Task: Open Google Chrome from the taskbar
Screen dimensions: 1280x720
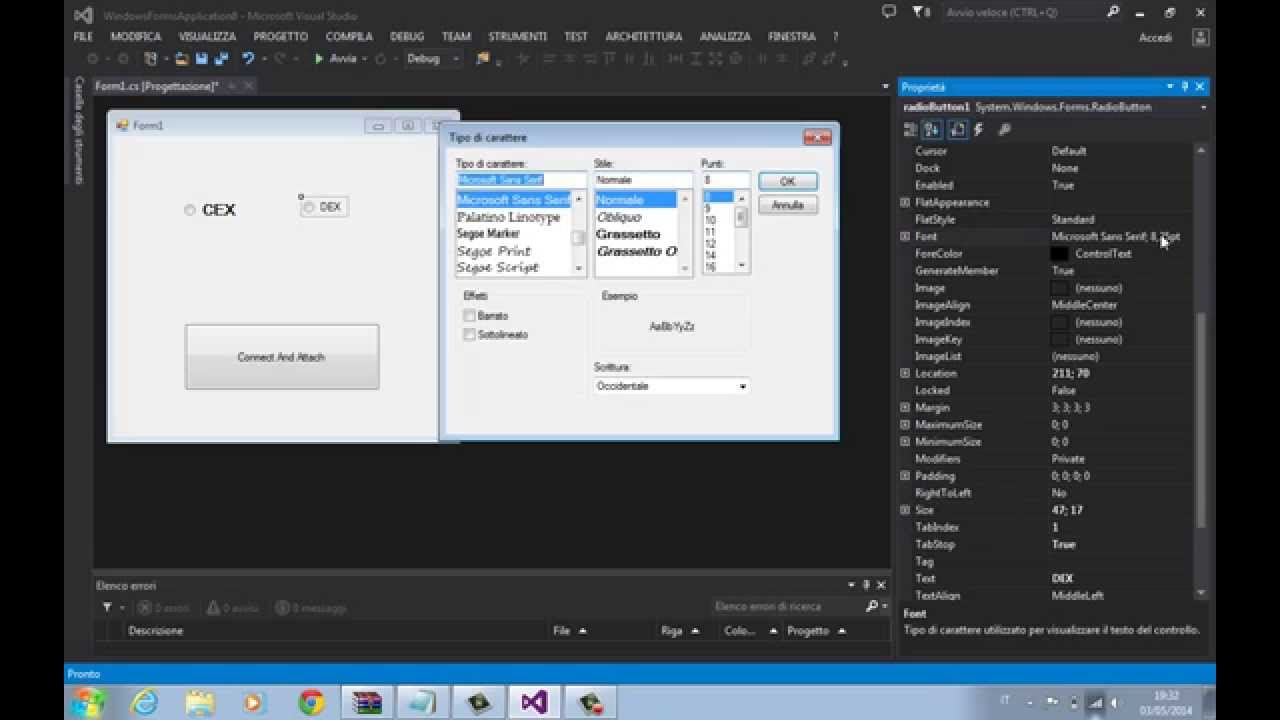Action: [311, 702]
